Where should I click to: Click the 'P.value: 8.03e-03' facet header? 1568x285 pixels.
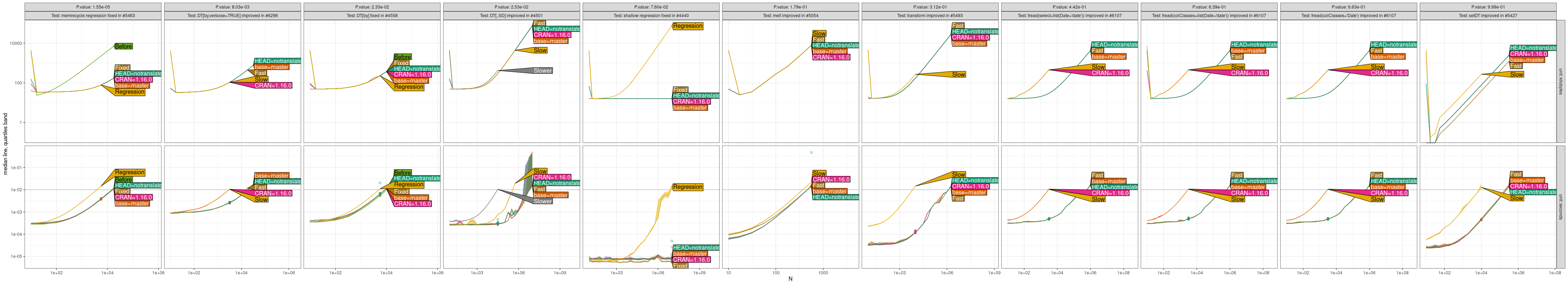coord(232,7)
